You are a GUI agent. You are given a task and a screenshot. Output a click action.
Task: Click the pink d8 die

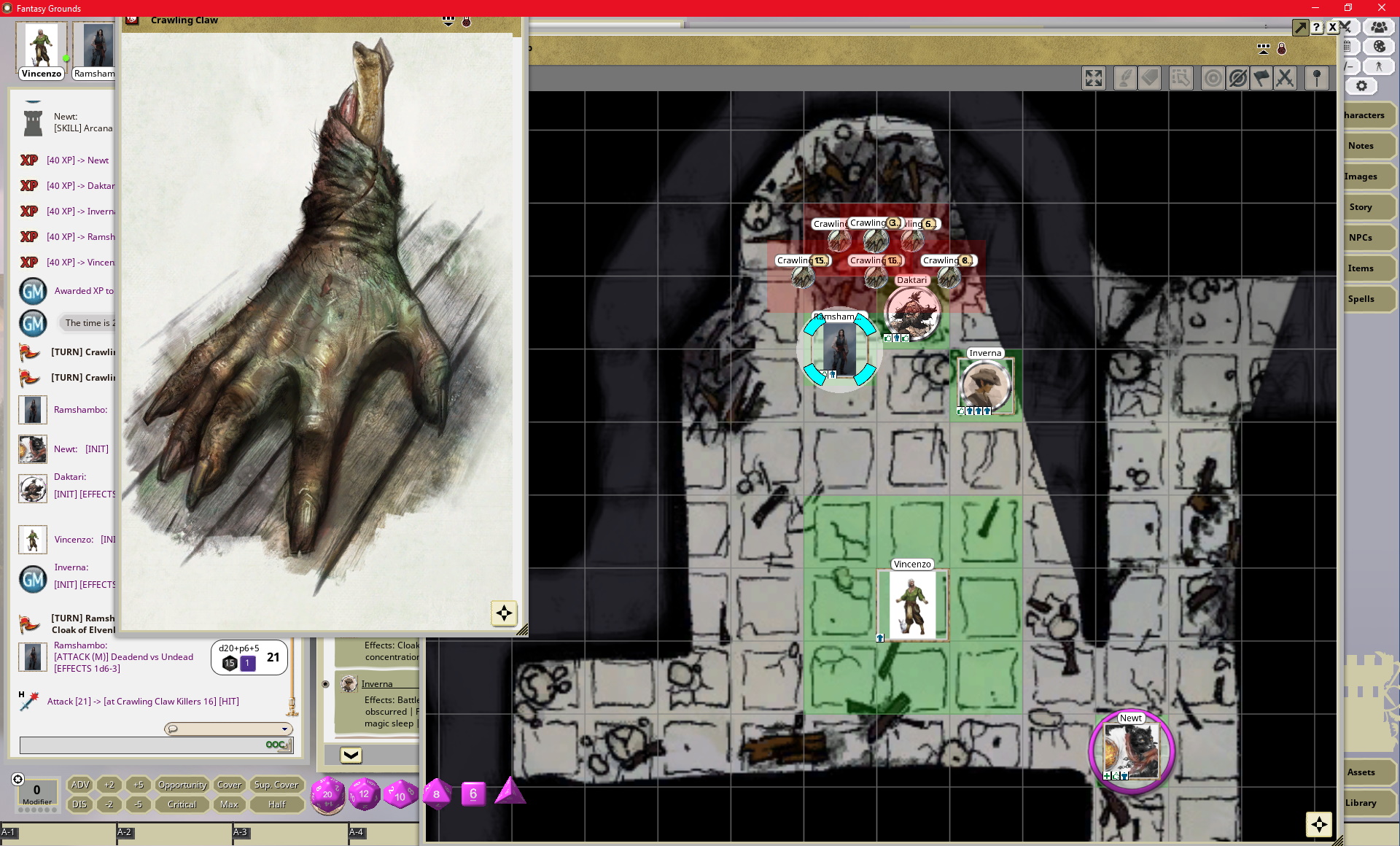tap(437, 794)
